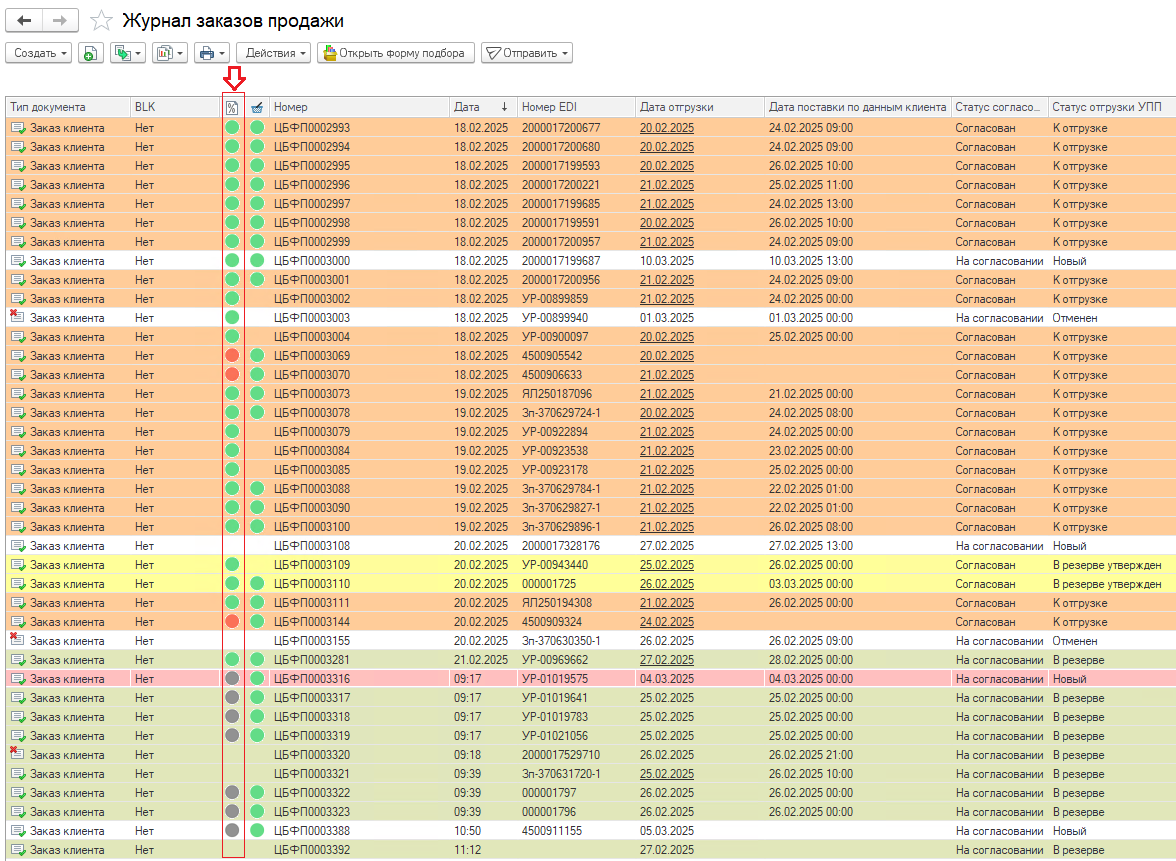Click Открыть форму подбора button
Viewport: 1176px width, 861px height.
click(x=395, y=53)
